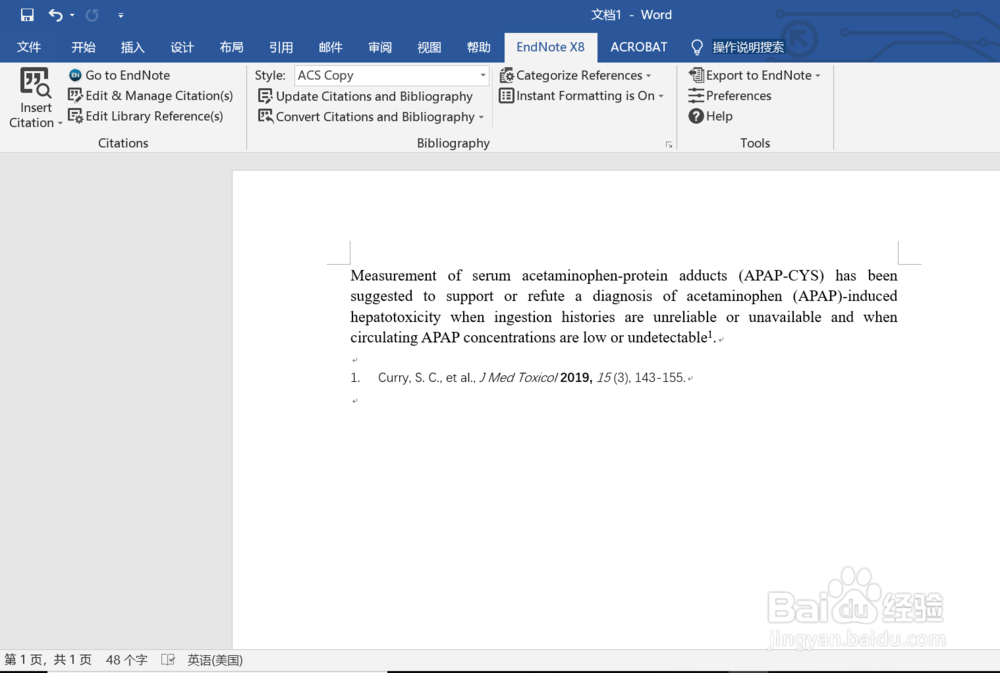
Task: Click the Redo icon
Action: tap(92, 15)
